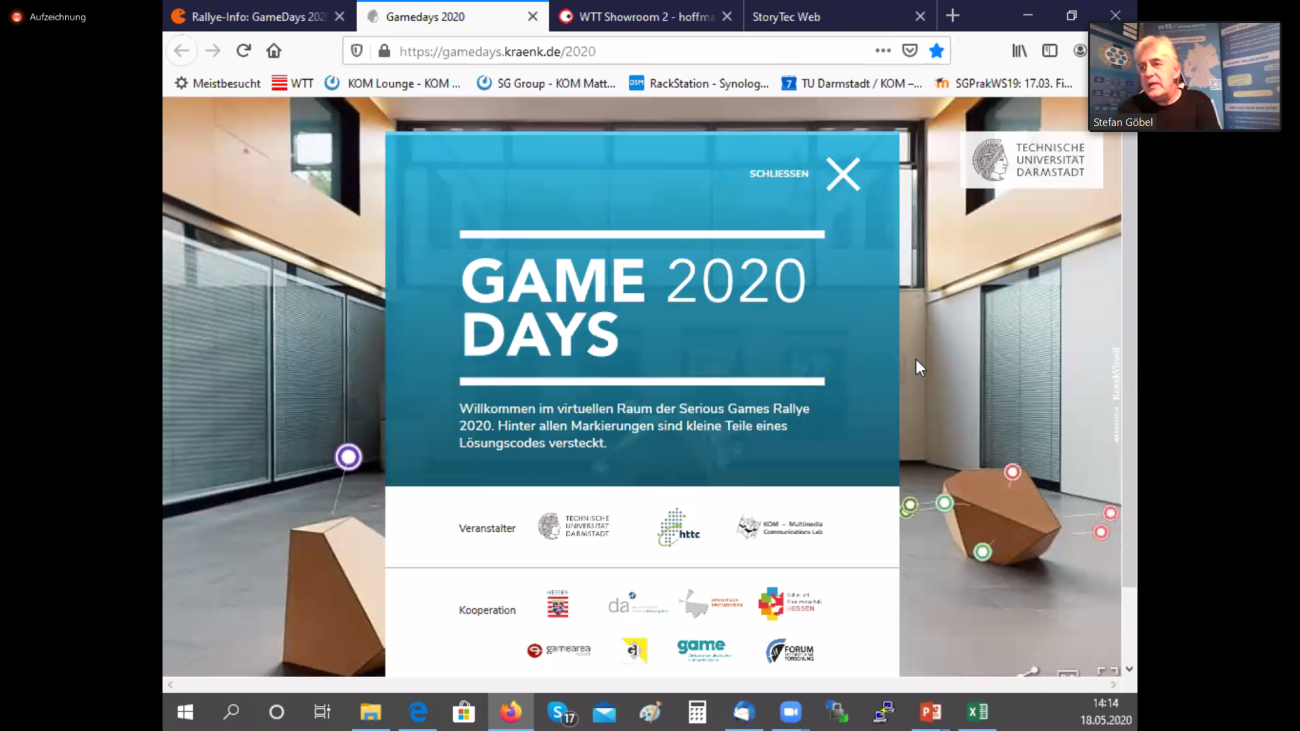
Task: Close the Game Days welcome overlay
Action: click(x=842, y=174)
